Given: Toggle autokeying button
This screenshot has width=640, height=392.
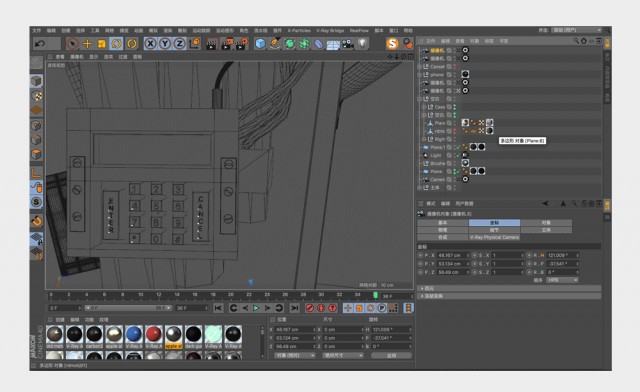Looking at the screenshot, I should (321, 308).
